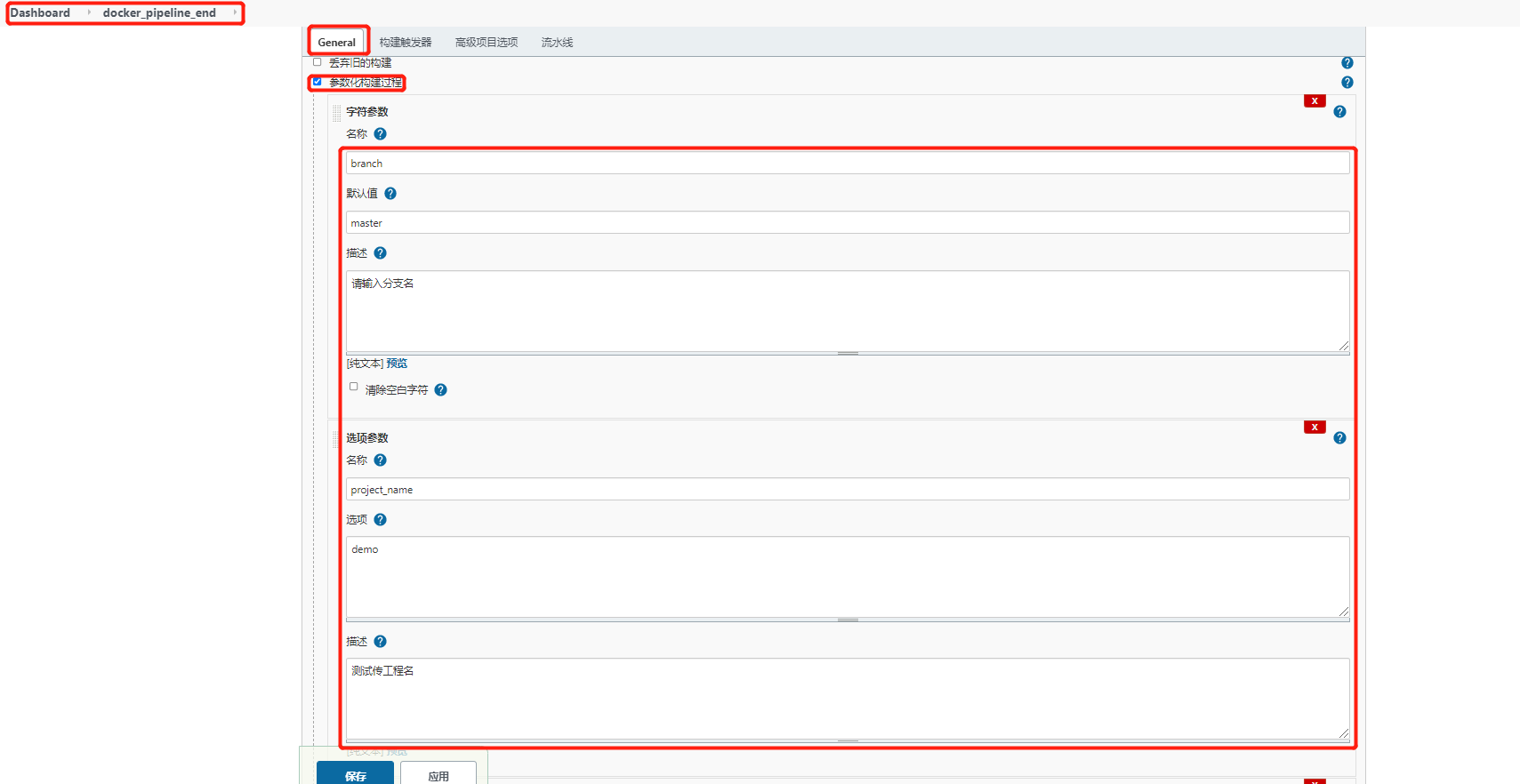Open help for 丢弃旧的构建 option
This screenshot has height=784, width=1520.
tap(1347, 63)
